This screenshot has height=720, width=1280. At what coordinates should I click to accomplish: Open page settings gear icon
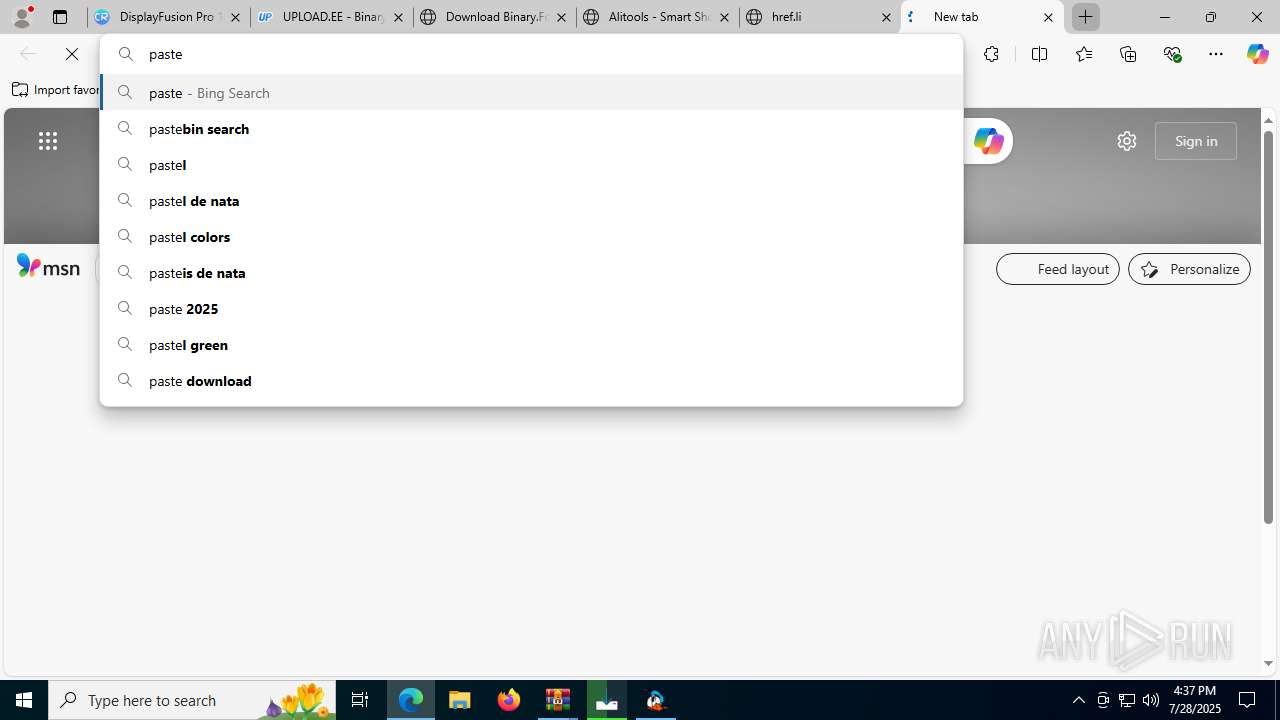click(x=1127, y=141)
